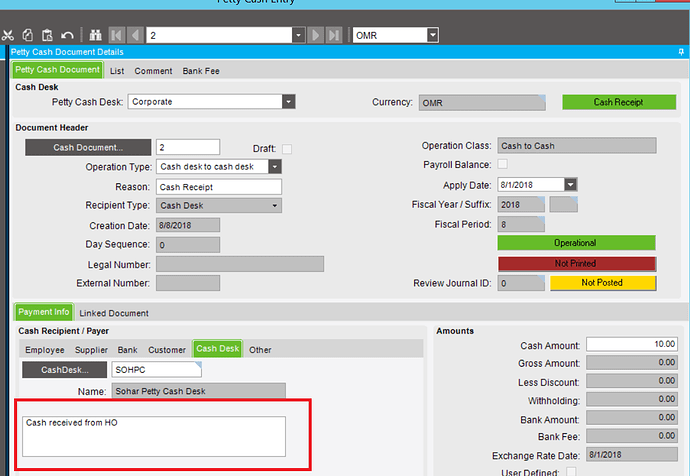The image size is (690, 476).
Task: Click the External Number field
Action: 188,283
